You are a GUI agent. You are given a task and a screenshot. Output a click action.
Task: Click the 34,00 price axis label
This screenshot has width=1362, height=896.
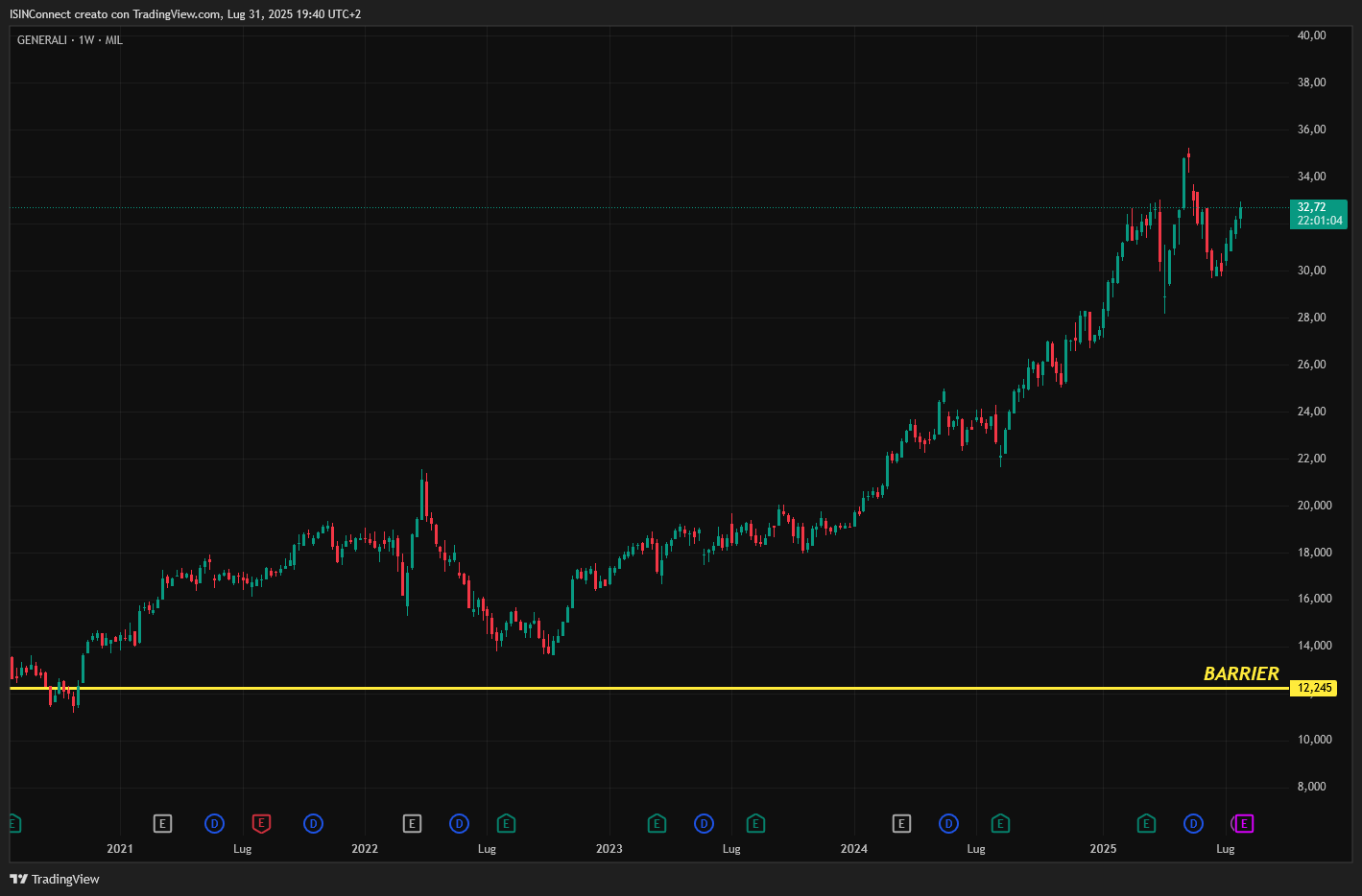tap(1311, 177)
